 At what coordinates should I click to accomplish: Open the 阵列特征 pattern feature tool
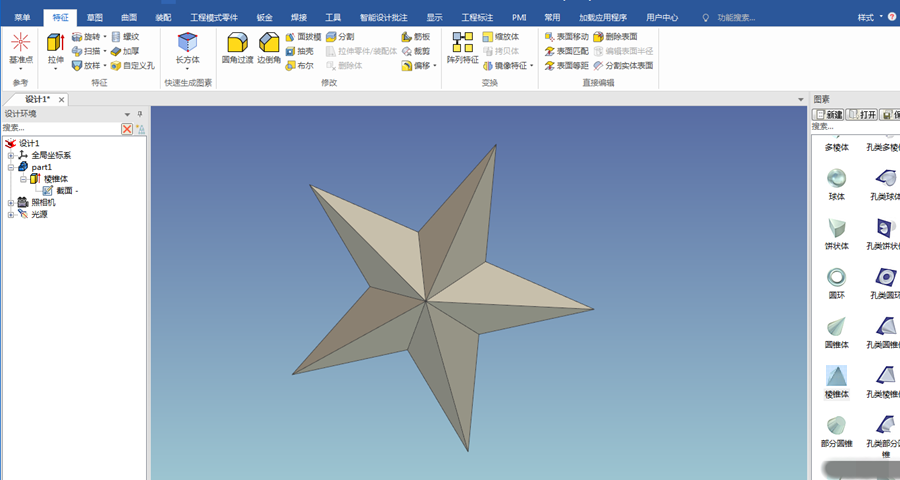coord(463,49)
